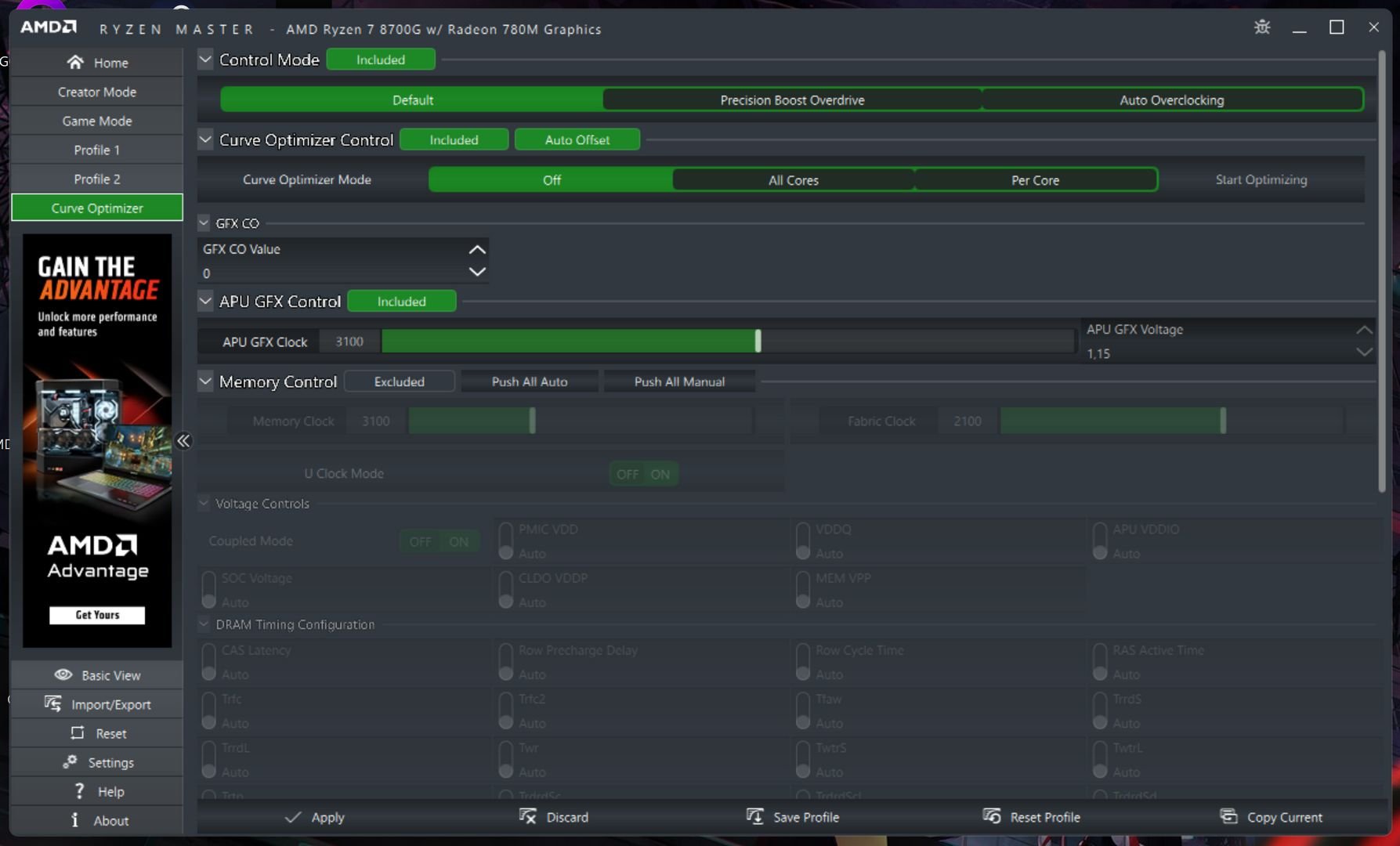Click the Help question mark icon
The height and width of the screenshot is (846, 1400).
coord(79,790)
